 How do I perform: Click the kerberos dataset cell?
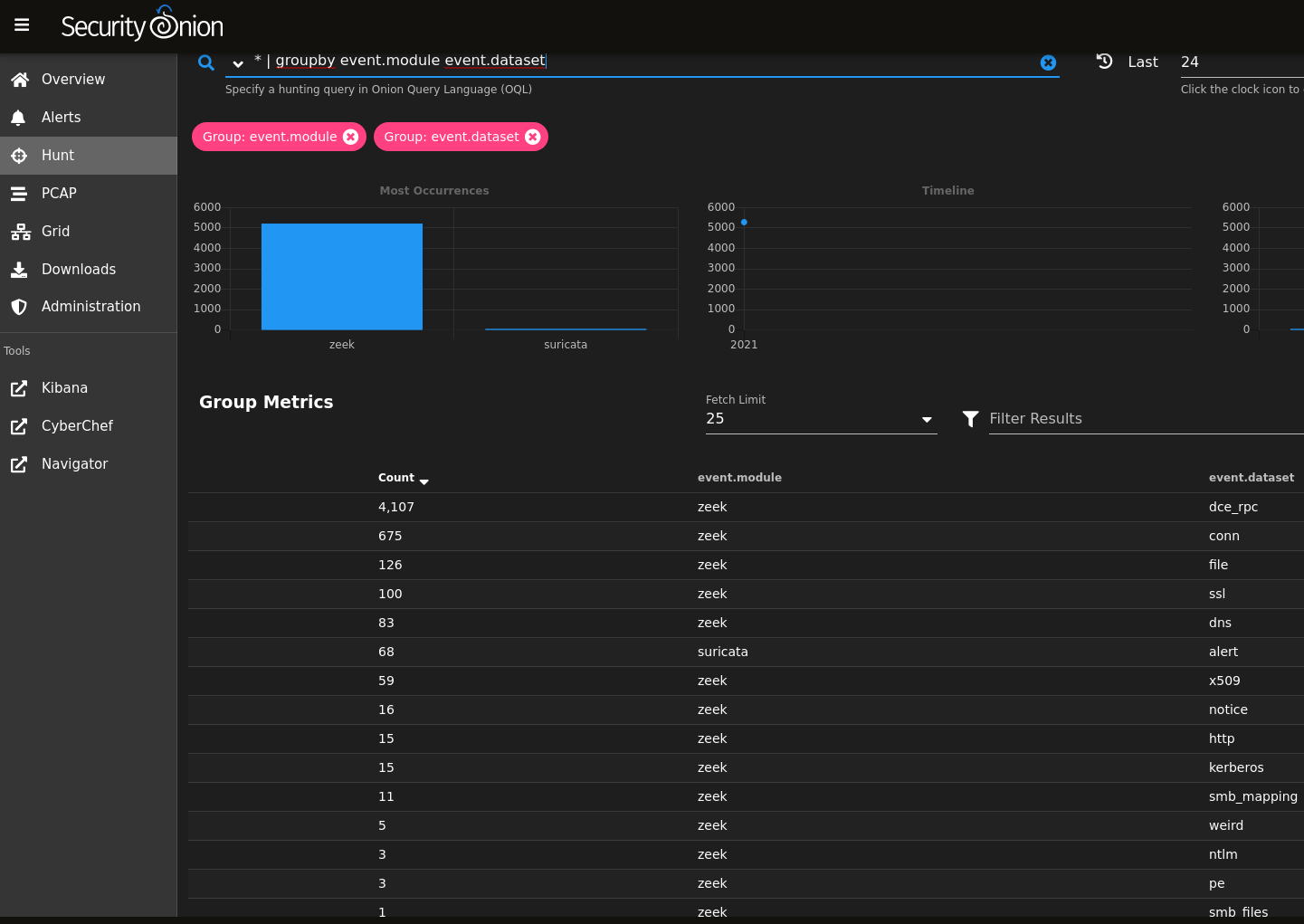pos(1236,767)
